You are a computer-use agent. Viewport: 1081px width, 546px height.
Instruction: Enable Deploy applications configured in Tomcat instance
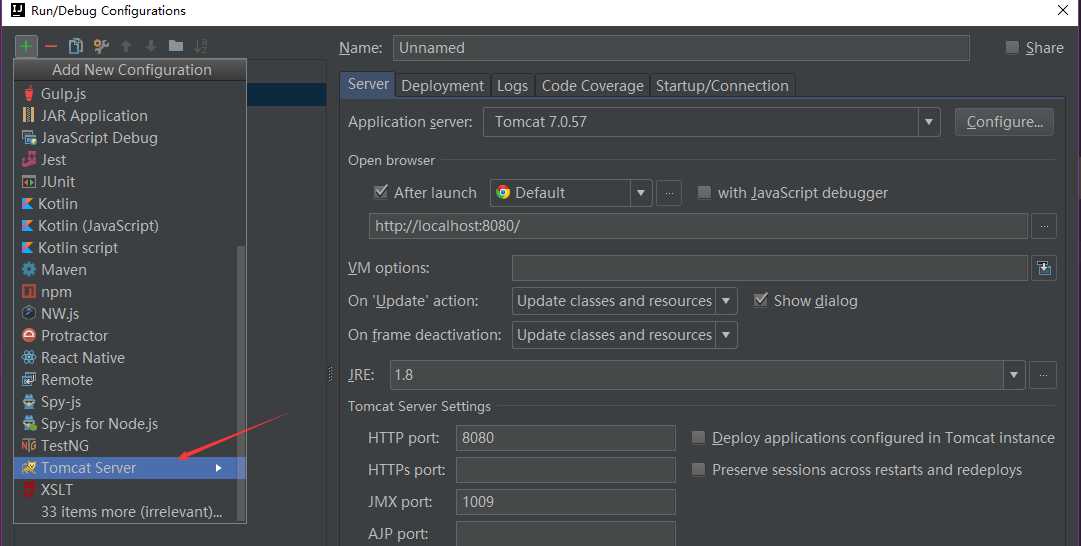click(x=698, y=437)
